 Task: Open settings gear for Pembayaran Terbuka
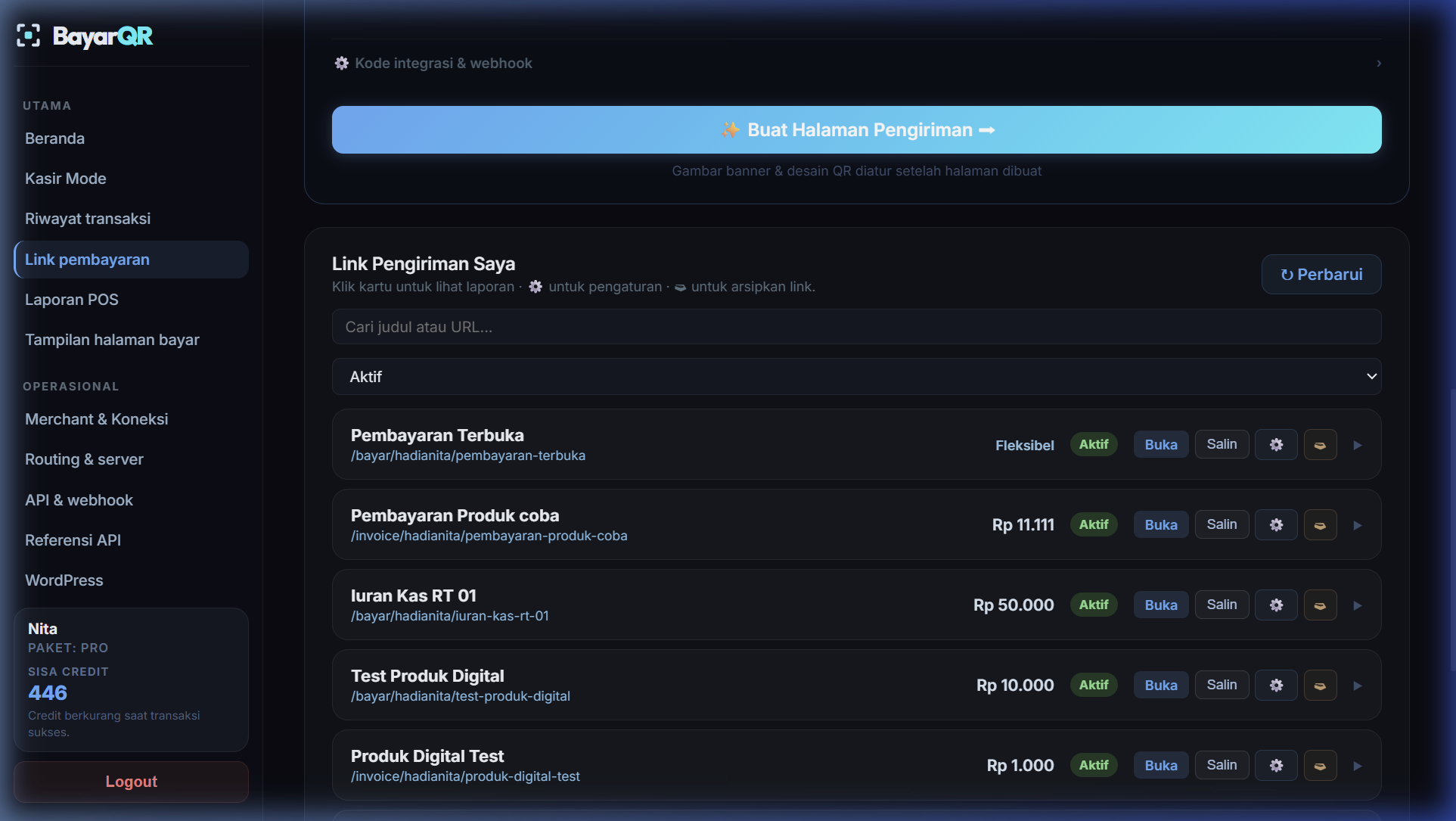pos(1276,445)
